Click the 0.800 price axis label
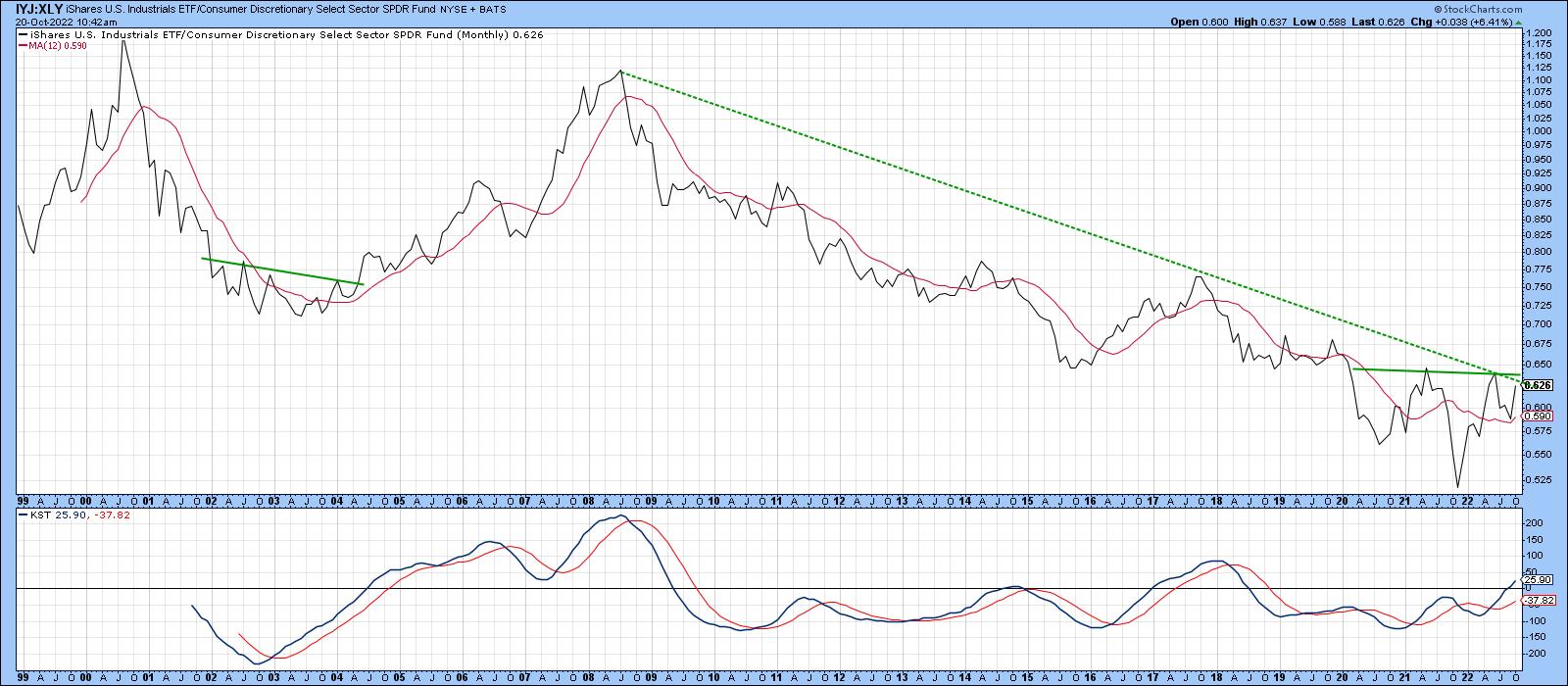Image resolution: width=1568 pixels, height=686 pixels. [x=1539, y=251]
